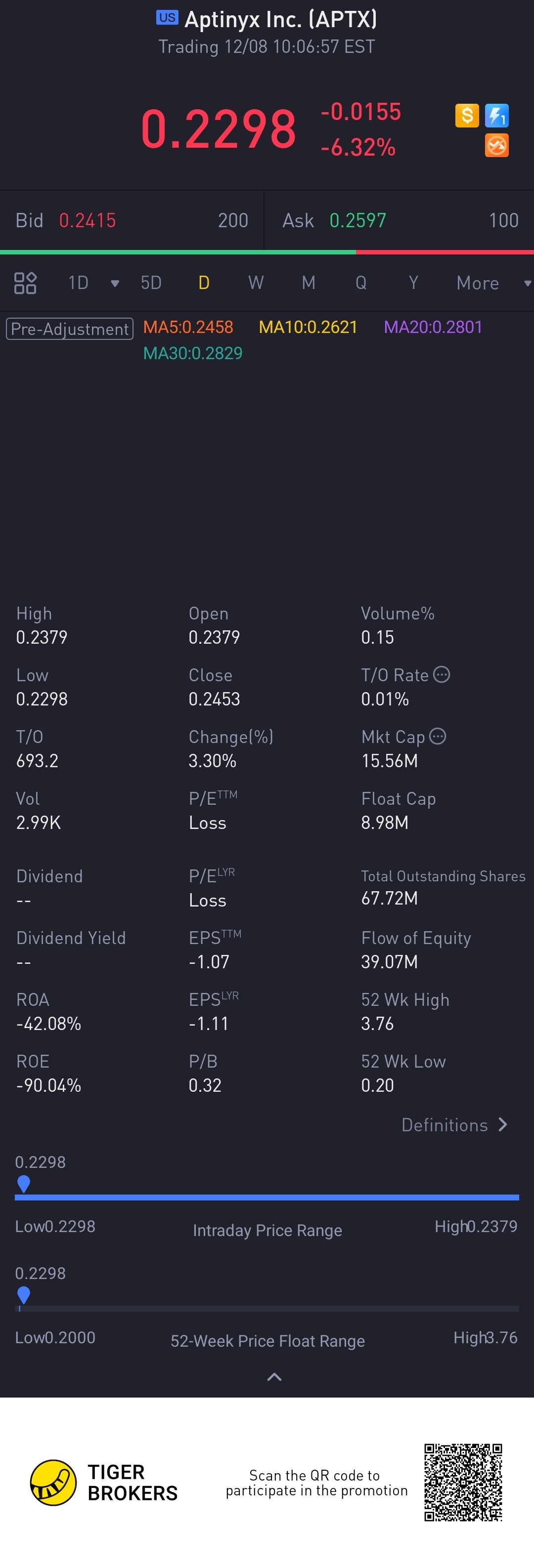This screenshot has height=1568, width=534.
Task: Tap the promotion QR code
Action: coord(463,1482)
